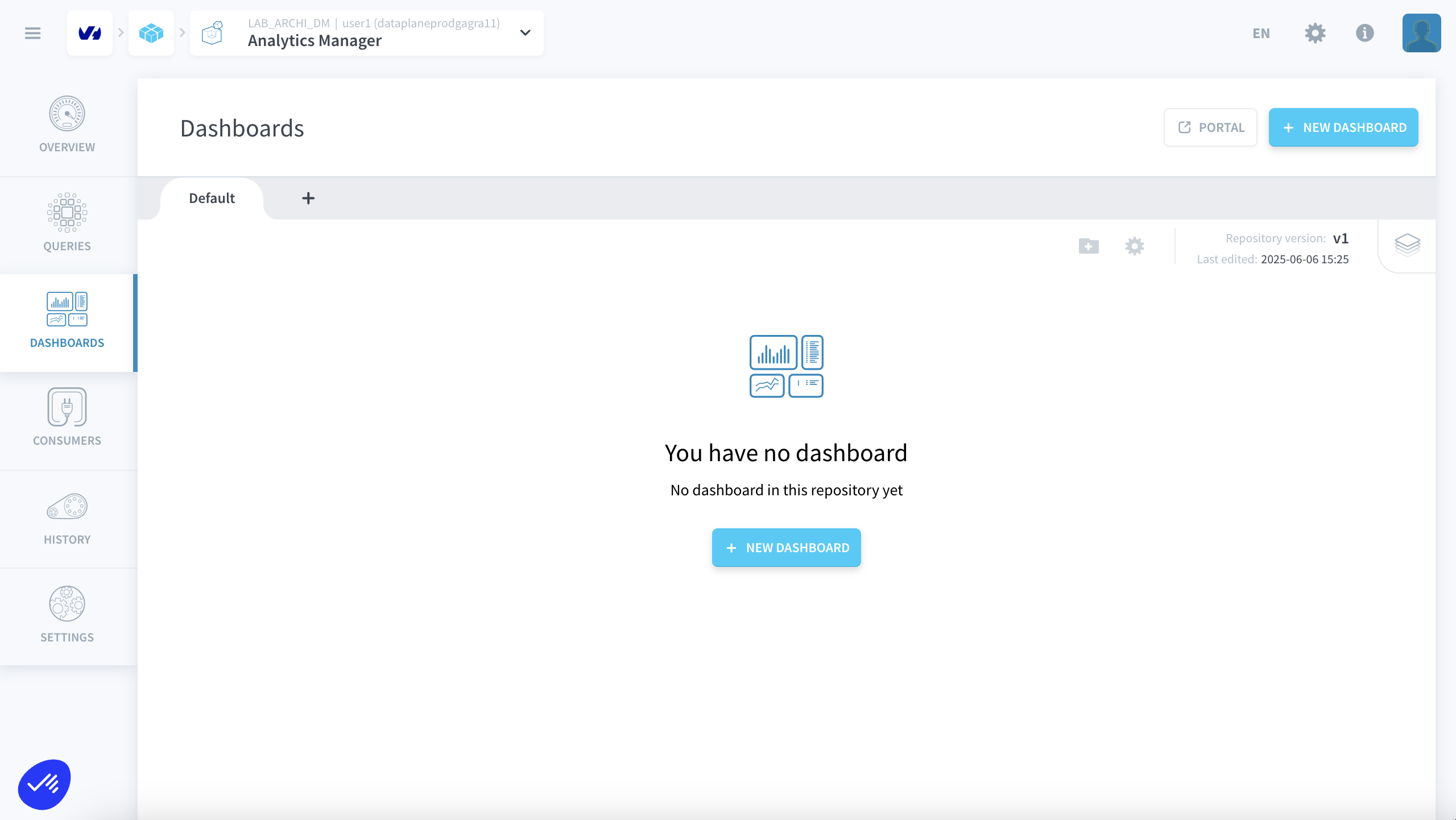1456x820 pixels.
Task: Expand the repository versions layers panel
Action: click(1407, 245)
